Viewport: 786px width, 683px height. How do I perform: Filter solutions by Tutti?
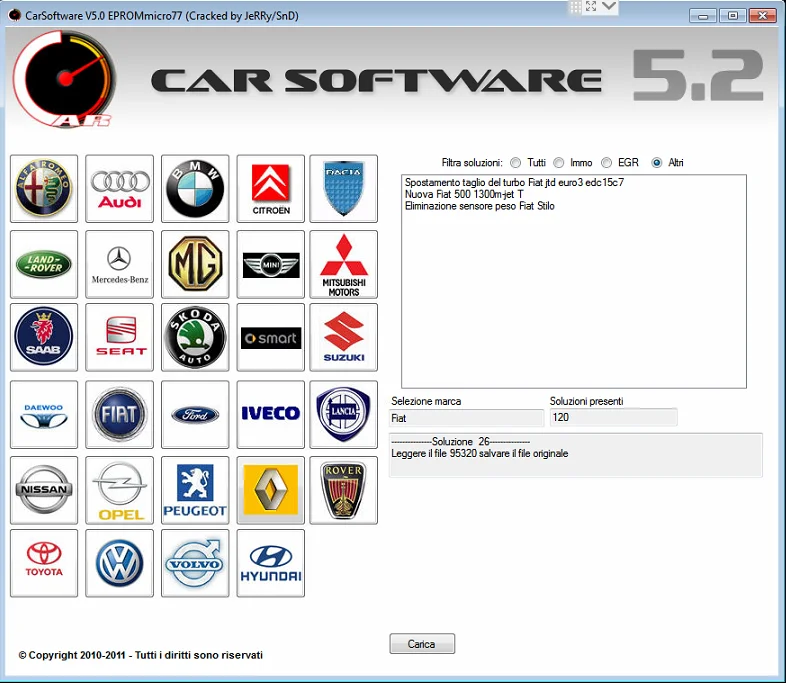click(x=515, y=162)
